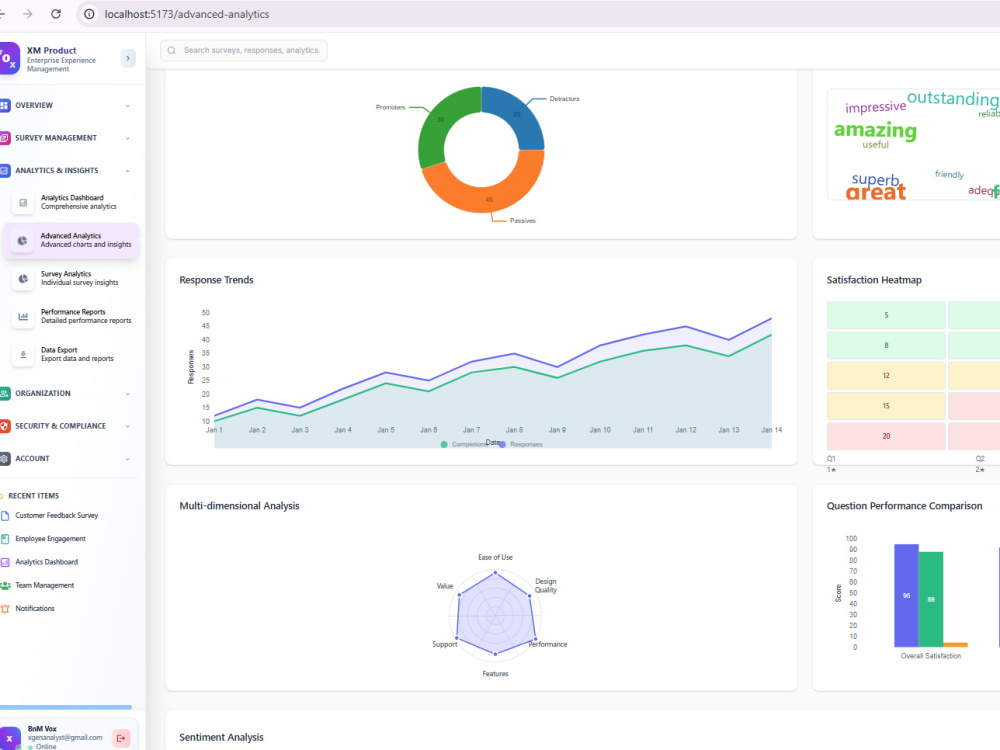Click the word 'amazing' in word cloud
This screenshot has height=750, width=1000.
point(875,130)
